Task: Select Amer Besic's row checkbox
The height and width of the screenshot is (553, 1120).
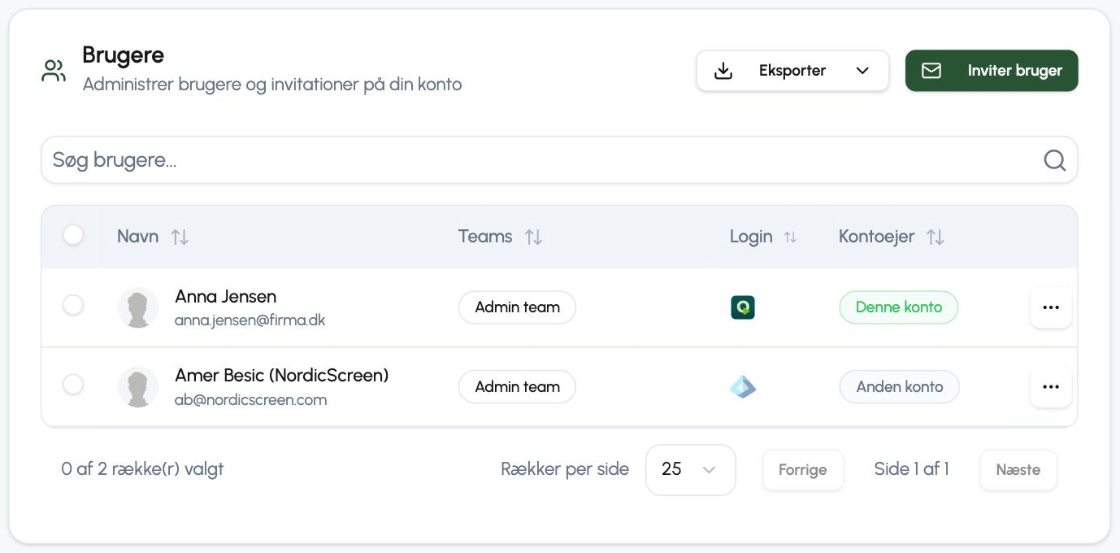Action: (73, 384)
